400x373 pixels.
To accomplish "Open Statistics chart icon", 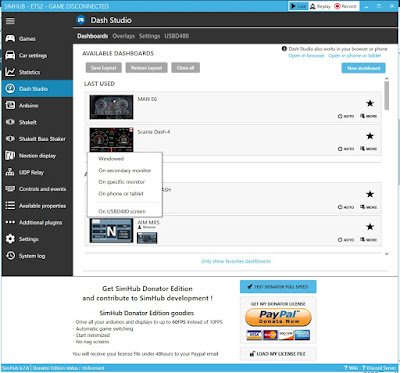I will click(x=10, y=72).
